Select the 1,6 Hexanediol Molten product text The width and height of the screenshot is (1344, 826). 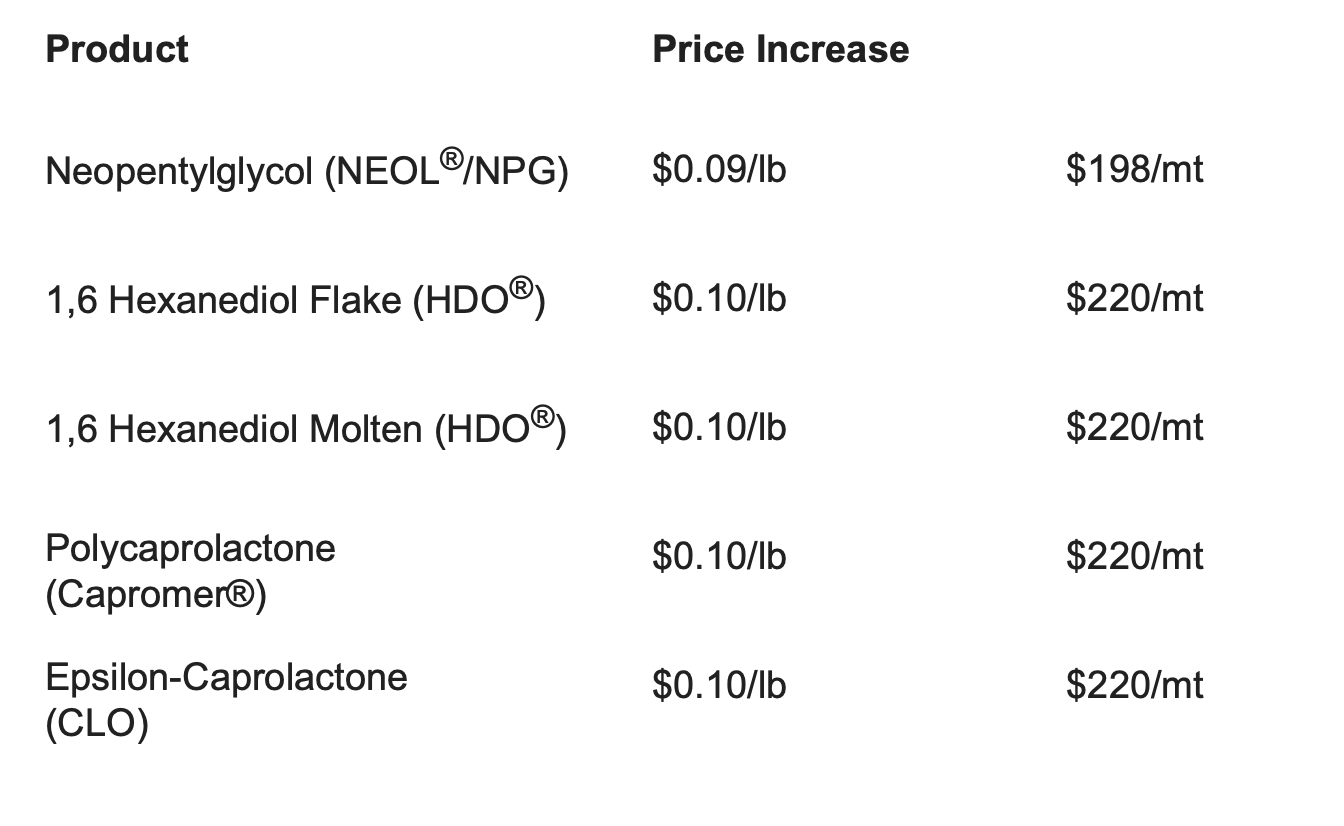306,429
